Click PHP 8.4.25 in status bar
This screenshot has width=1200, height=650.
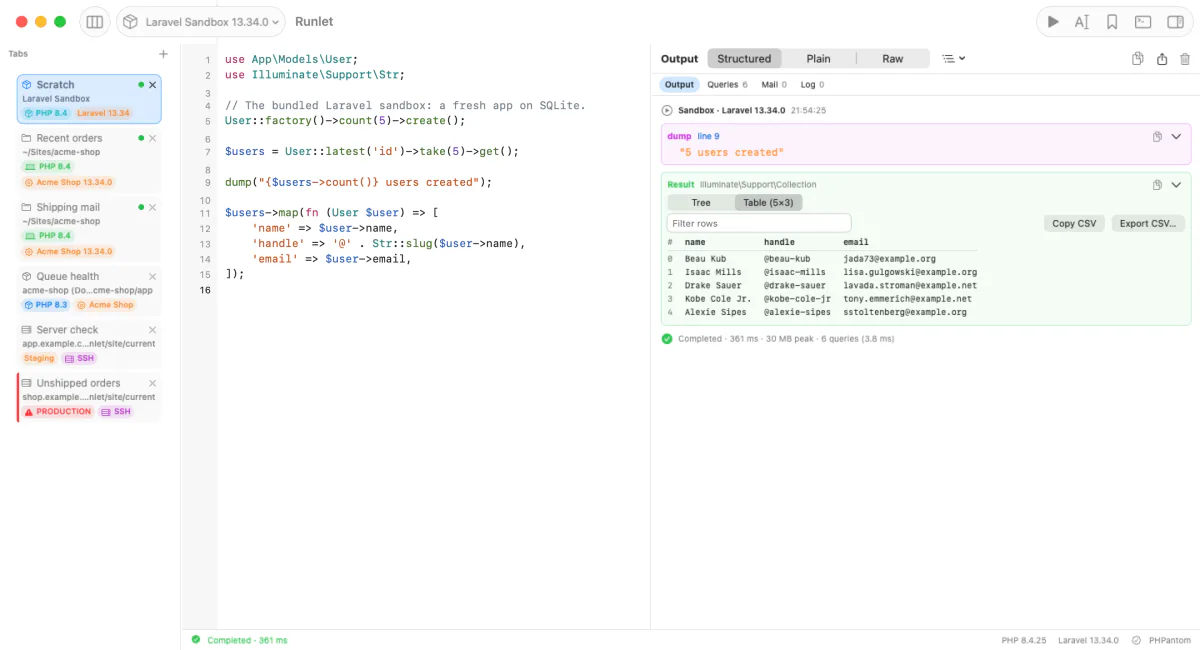[x=1024, y=640]
